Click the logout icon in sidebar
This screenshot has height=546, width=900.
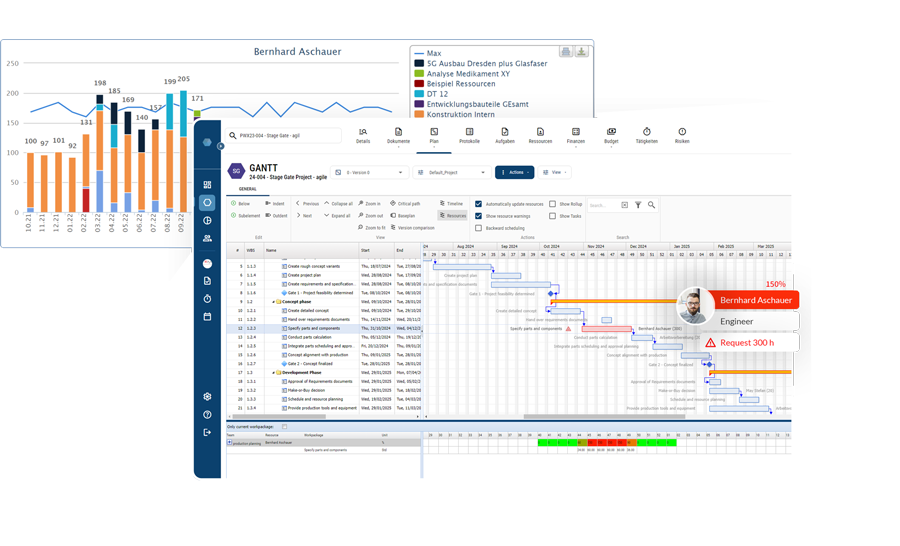pos(207,433)
